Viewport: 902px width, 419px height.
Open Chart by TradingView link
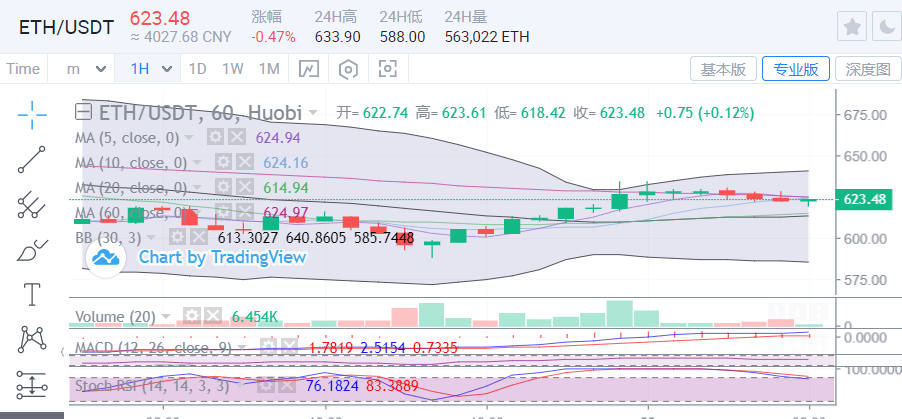(222, 257)
